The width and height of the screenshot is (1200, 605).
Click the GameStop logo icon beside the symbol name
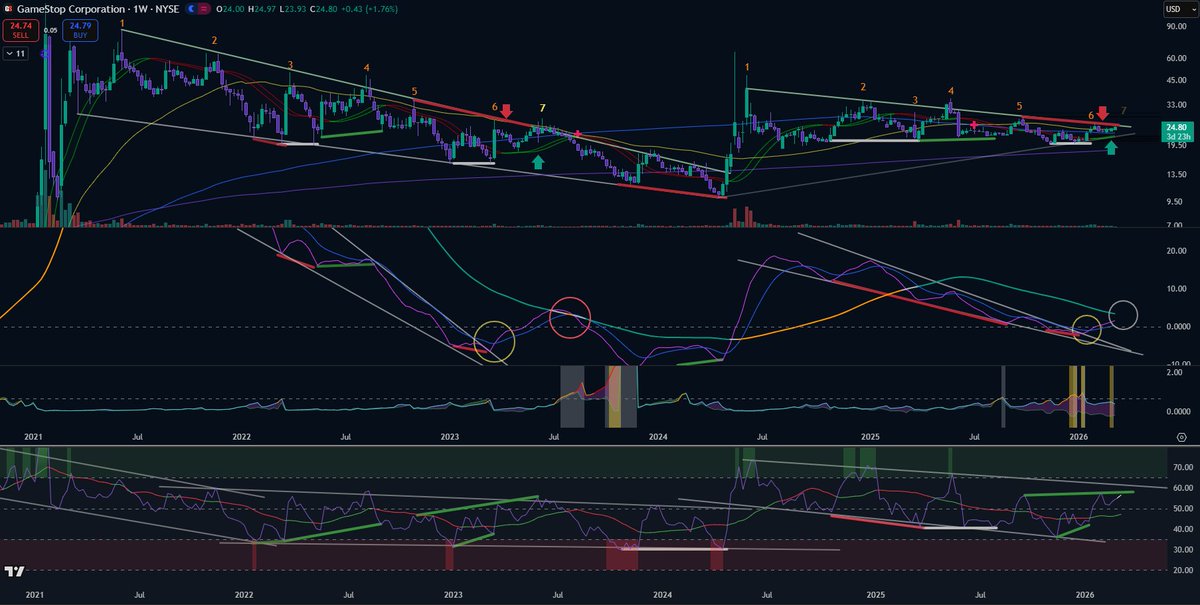tap(8, 8)
